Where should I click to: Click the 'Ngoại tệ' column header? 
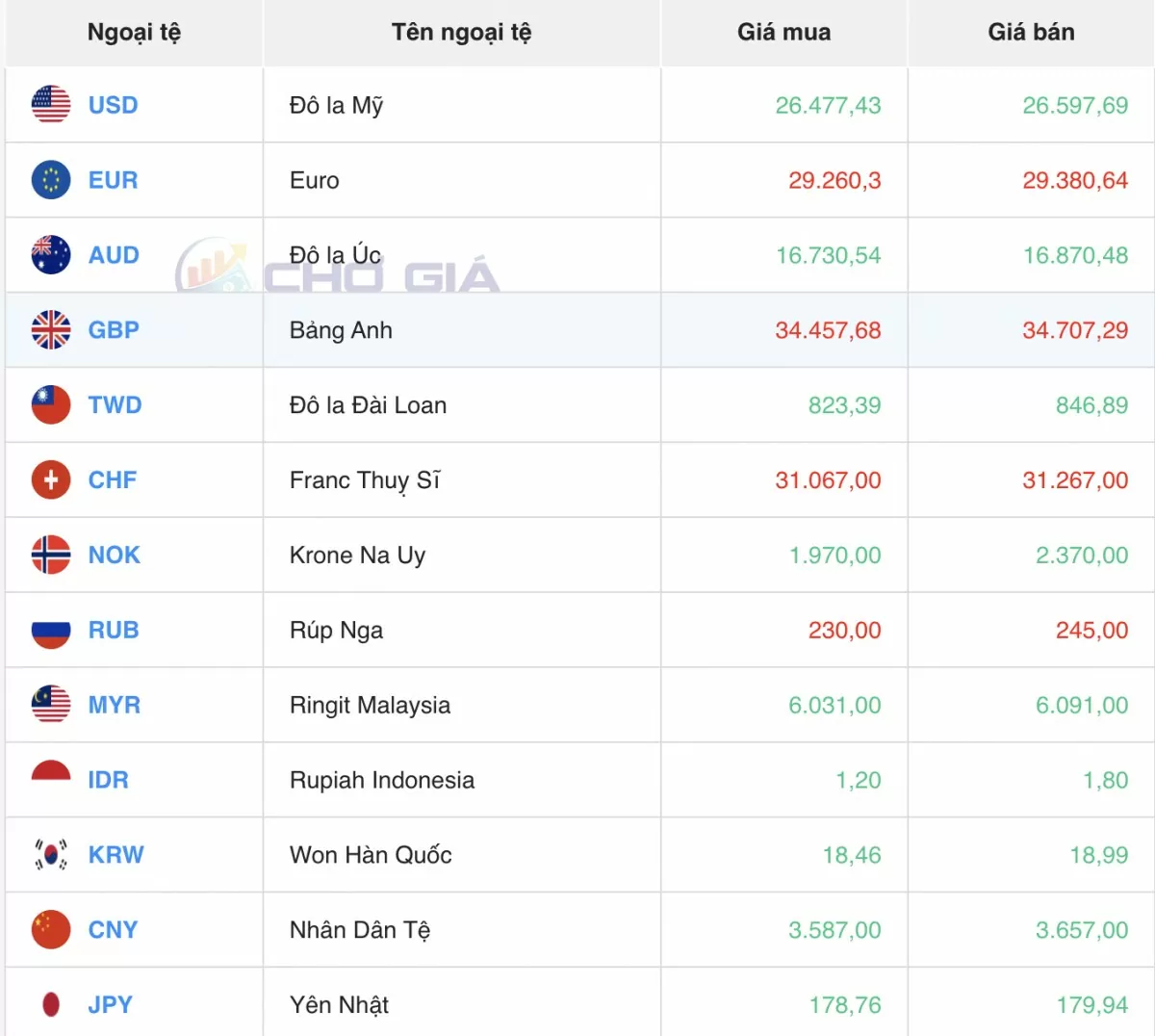point(133,32)
